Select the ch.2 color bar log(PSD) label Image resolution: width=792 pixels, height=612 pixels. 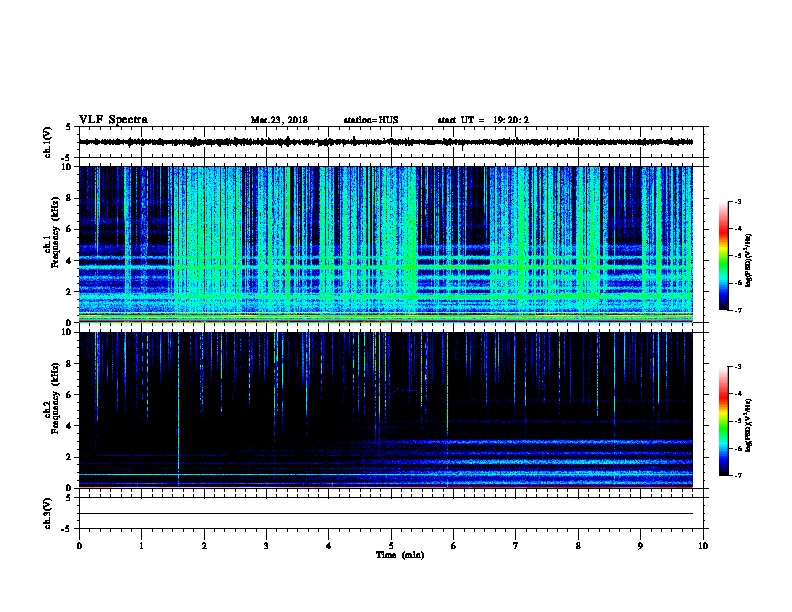748,425
